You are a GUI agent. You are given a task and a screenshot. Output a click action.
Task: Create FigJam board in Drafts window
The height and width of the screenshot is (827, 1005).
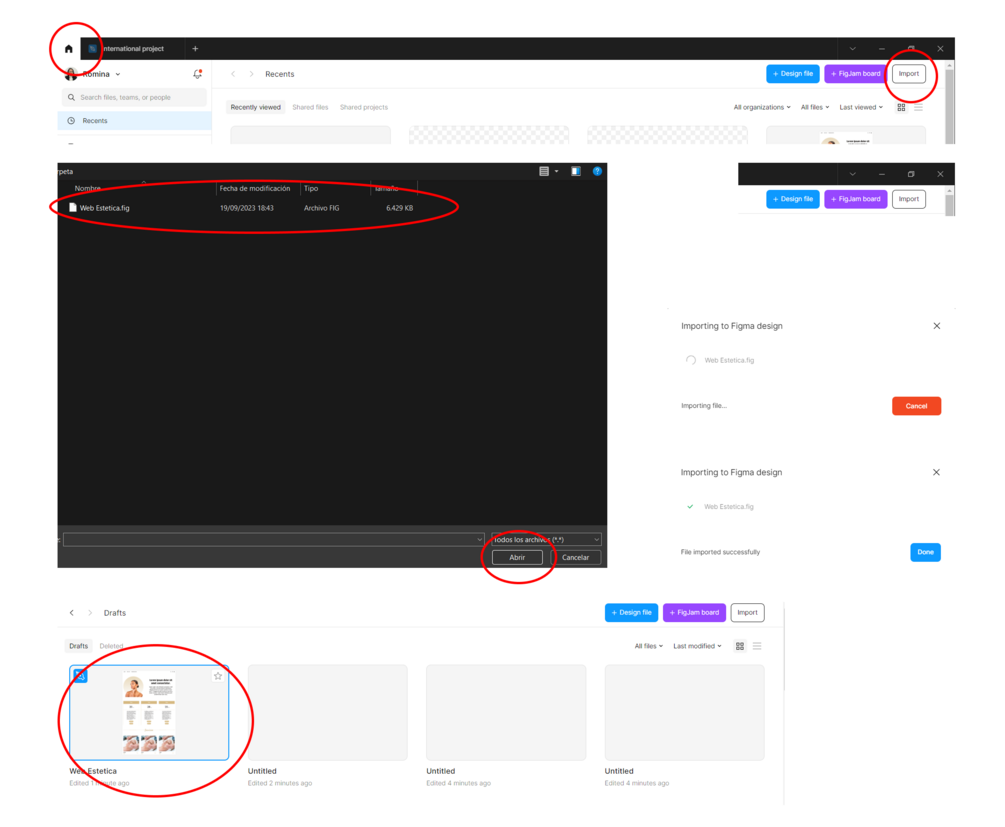[694, 612]
